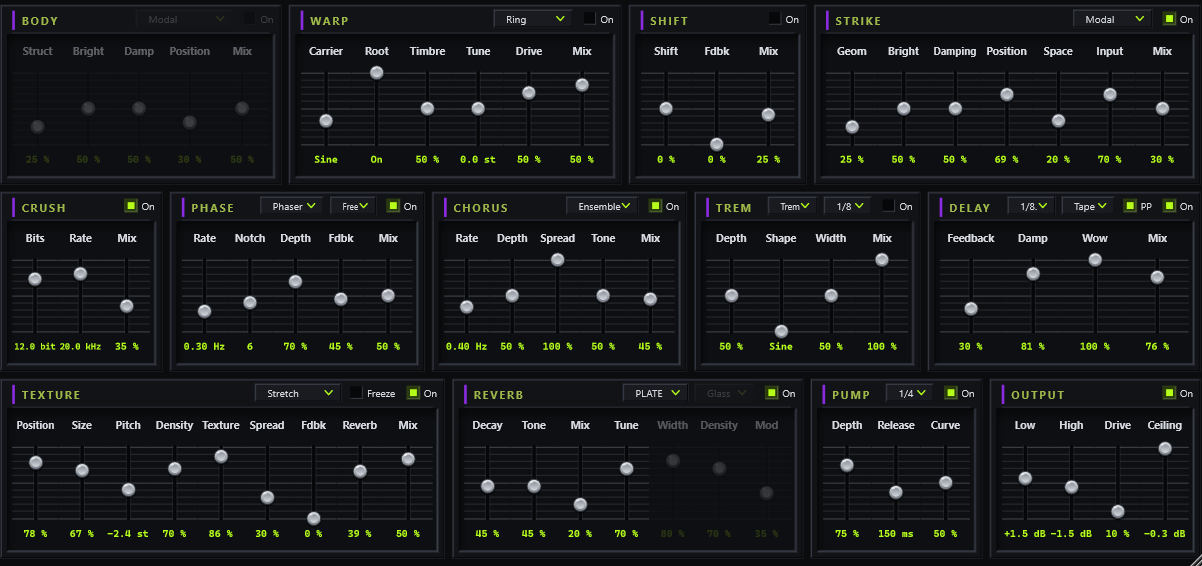Disable the Reverb On checkbox
The image size is (1202, 566).
pos(772,393)
